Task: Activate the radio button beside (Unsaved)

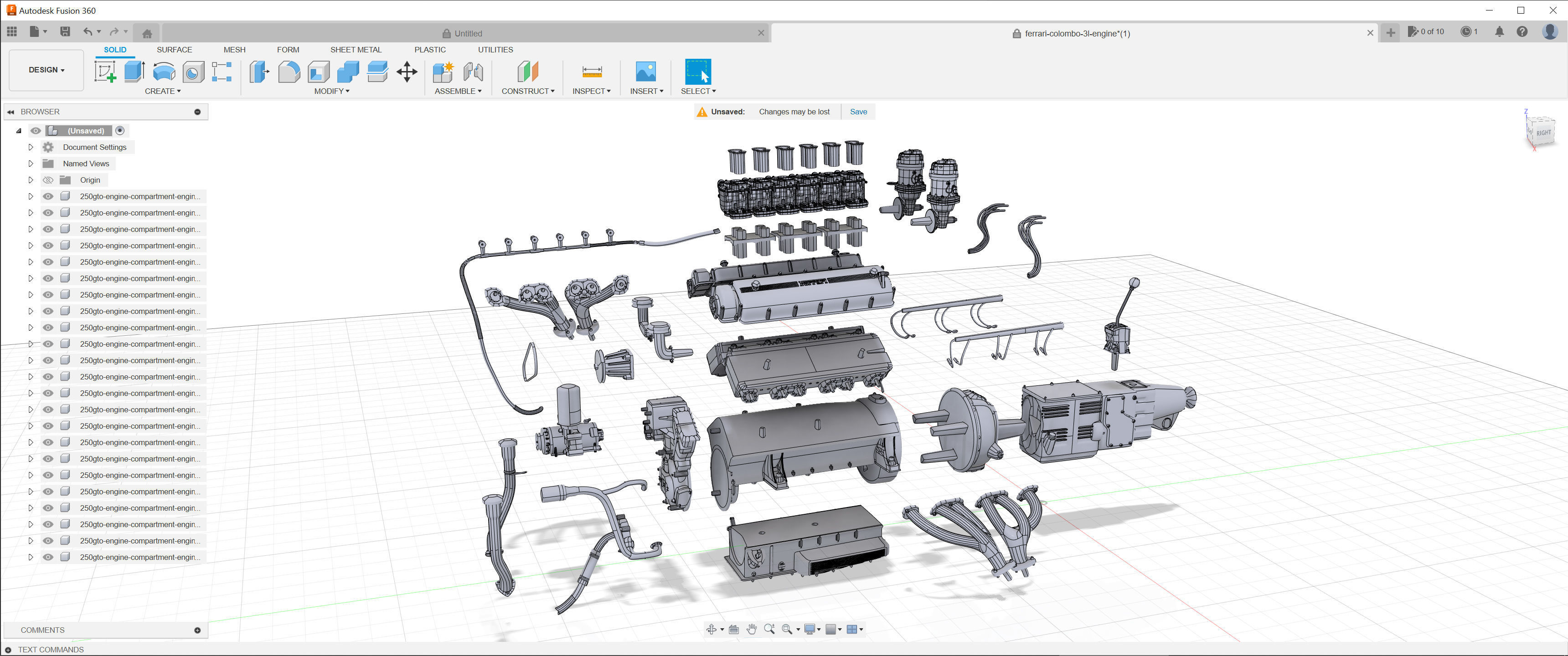Action: point(120,131)
